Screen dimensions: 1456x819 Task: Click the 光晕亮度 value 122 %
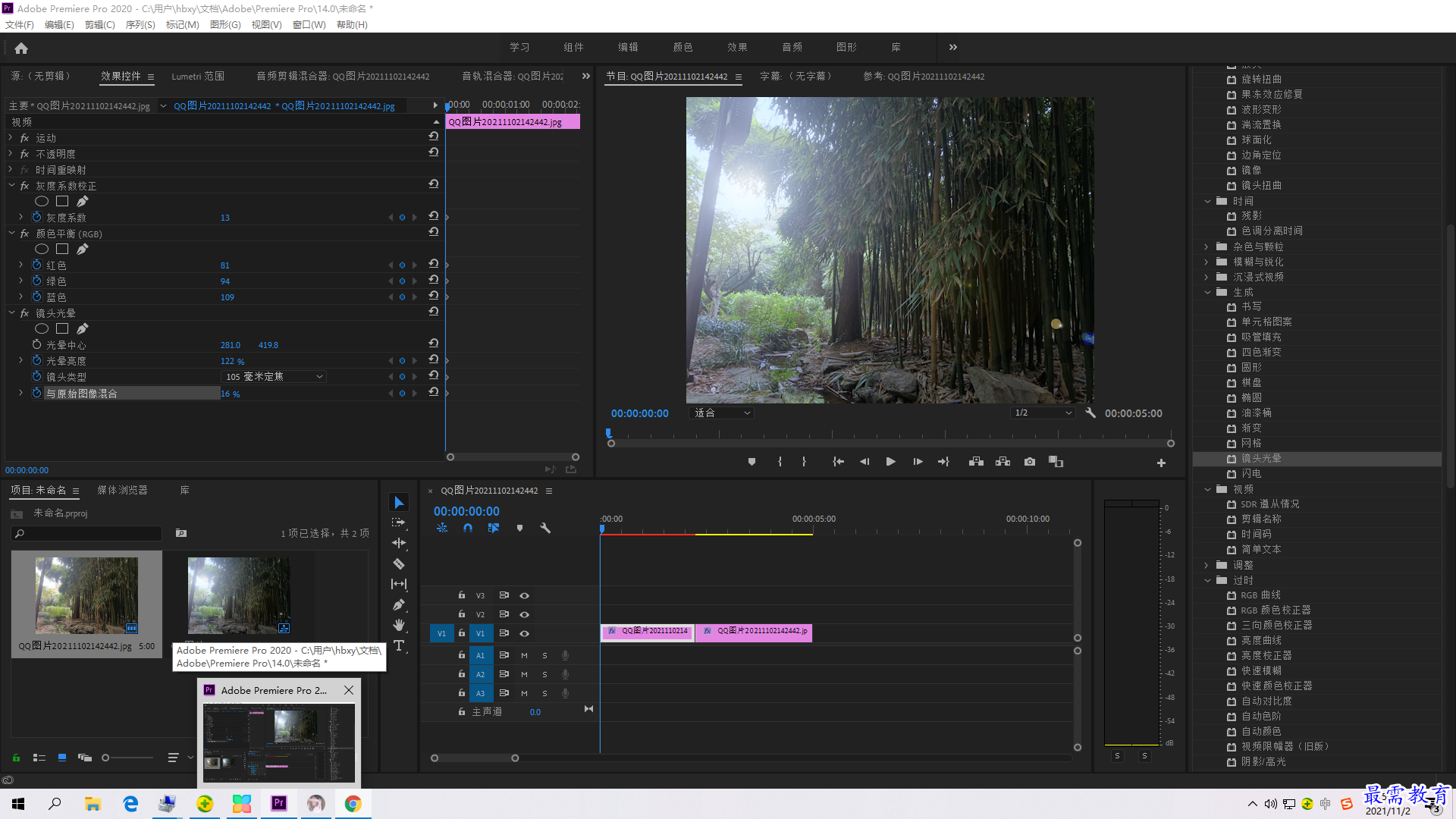click(x=232, y=362)
